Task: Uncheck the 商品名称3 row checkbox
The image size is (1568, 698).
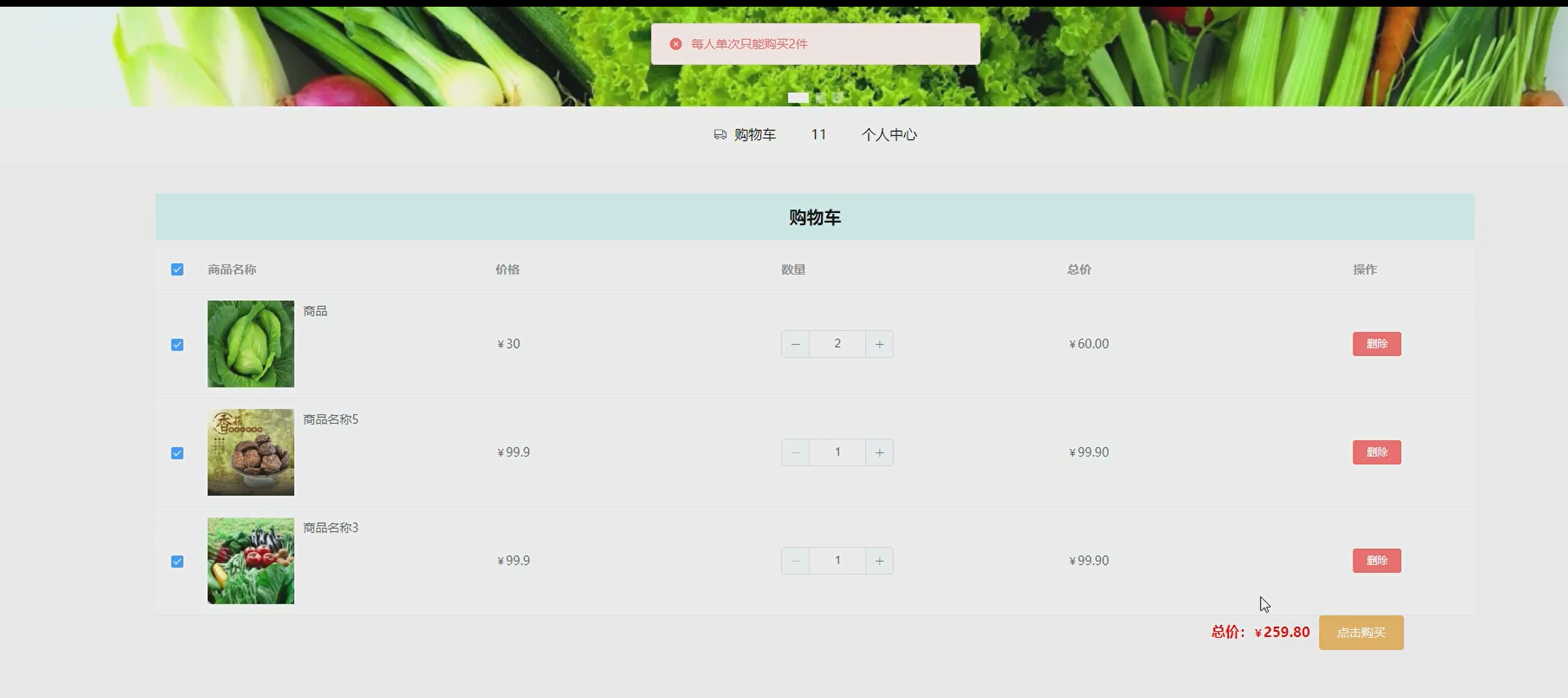Action: pos(177,562)
